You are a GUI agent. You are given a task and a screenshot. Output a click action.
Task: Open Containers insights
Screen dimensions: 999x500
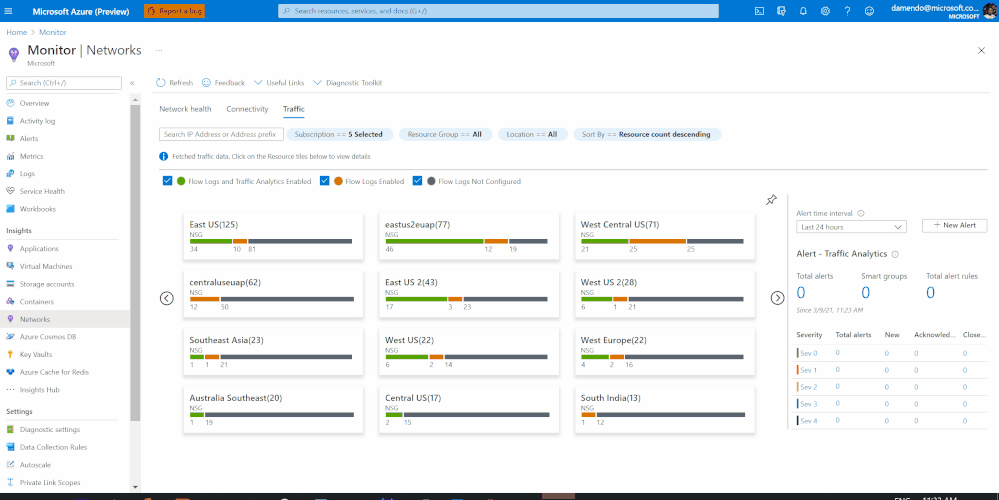36,302
